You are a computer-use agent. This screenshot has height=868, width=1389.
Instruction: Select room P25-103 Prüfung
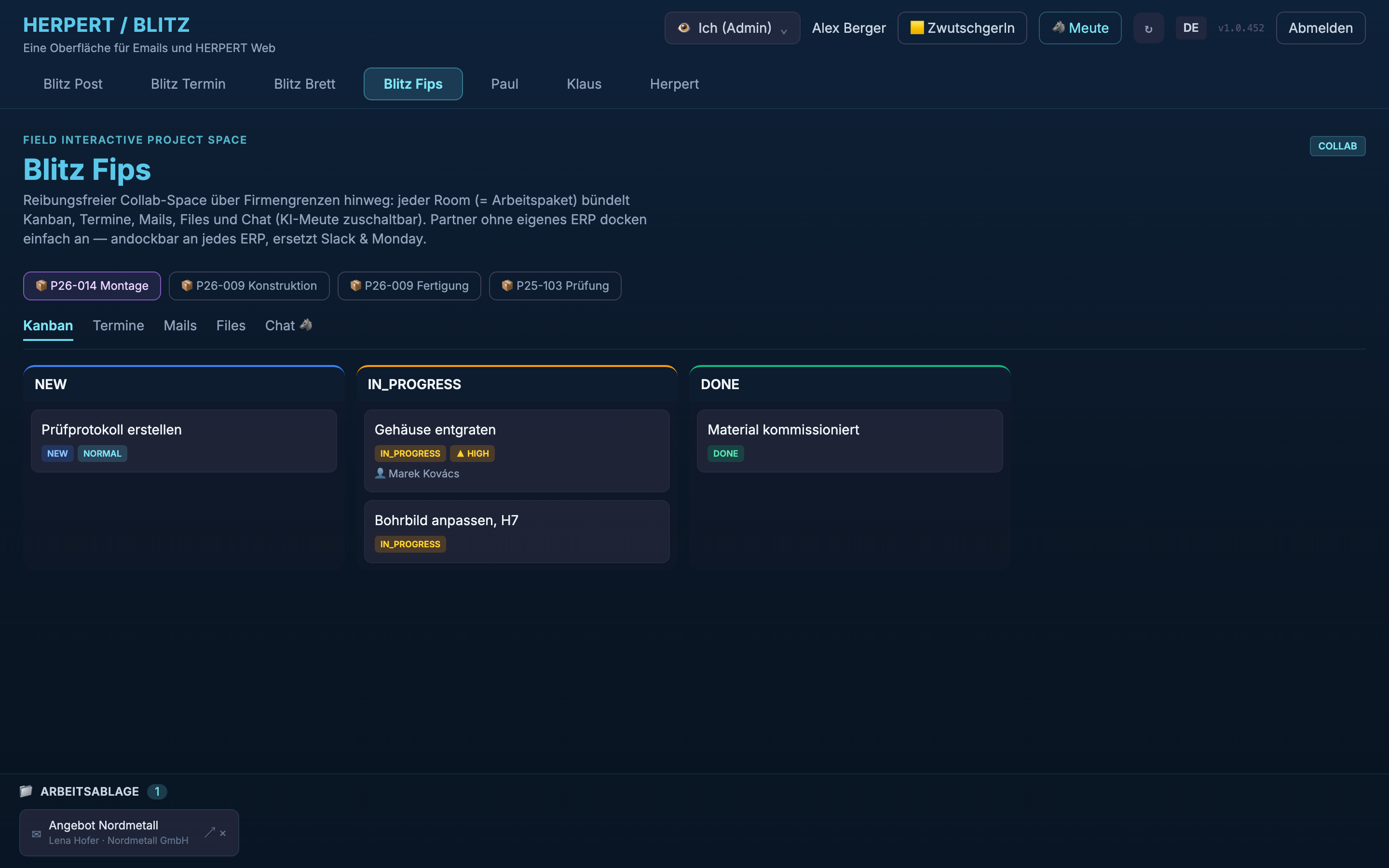point(555,286)
